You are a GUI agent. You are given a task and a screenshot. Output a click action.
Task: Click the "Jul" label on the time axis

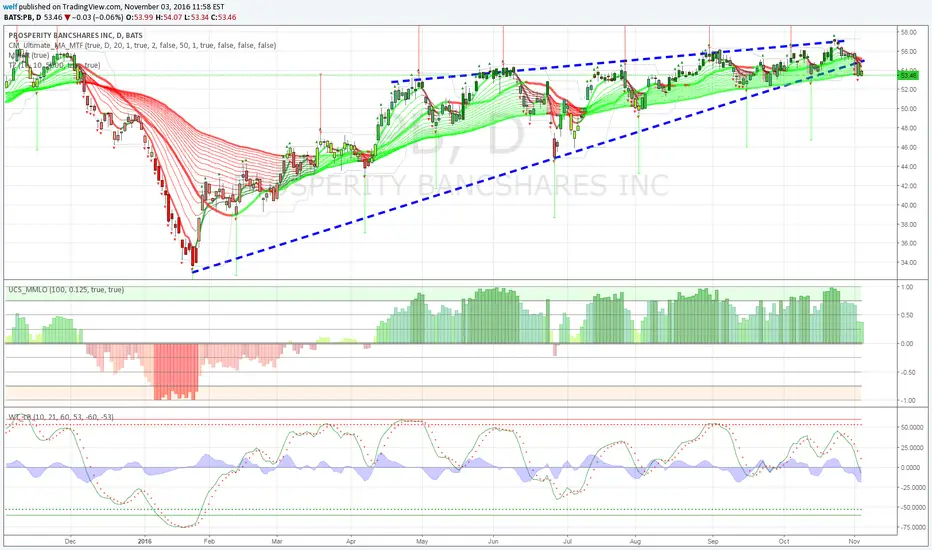[x=567, y=542]
